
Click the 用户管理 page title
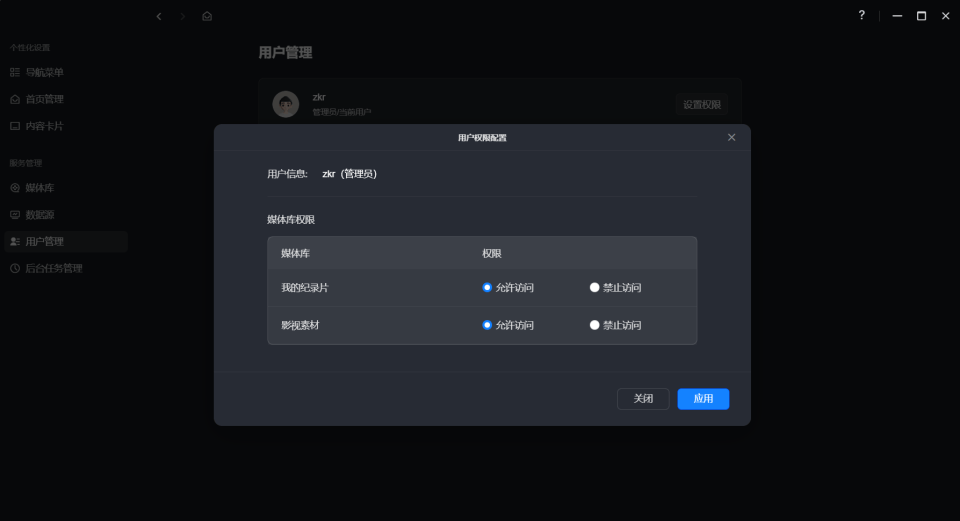click(x=285, y=53)
